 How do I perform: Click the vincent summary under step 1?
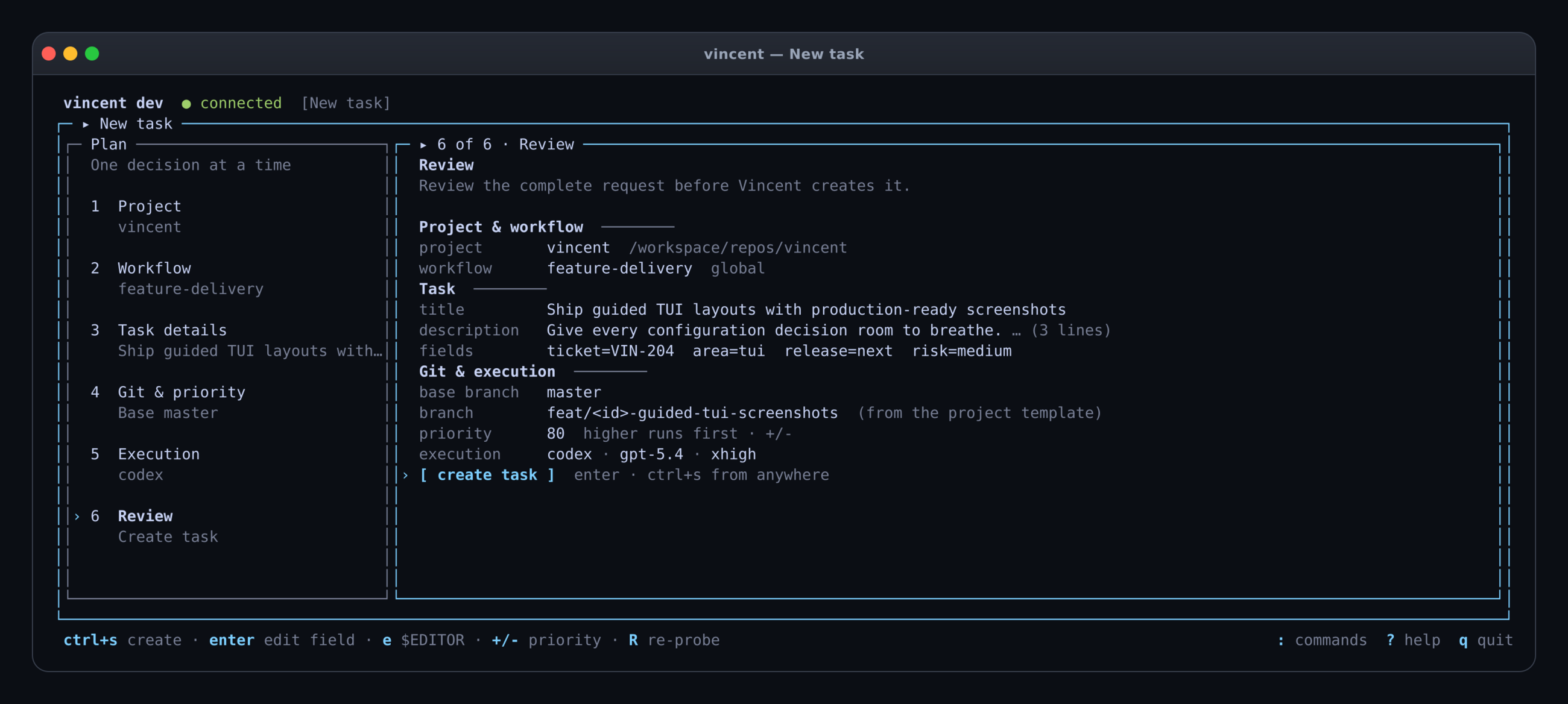click(x=149, y=227)
